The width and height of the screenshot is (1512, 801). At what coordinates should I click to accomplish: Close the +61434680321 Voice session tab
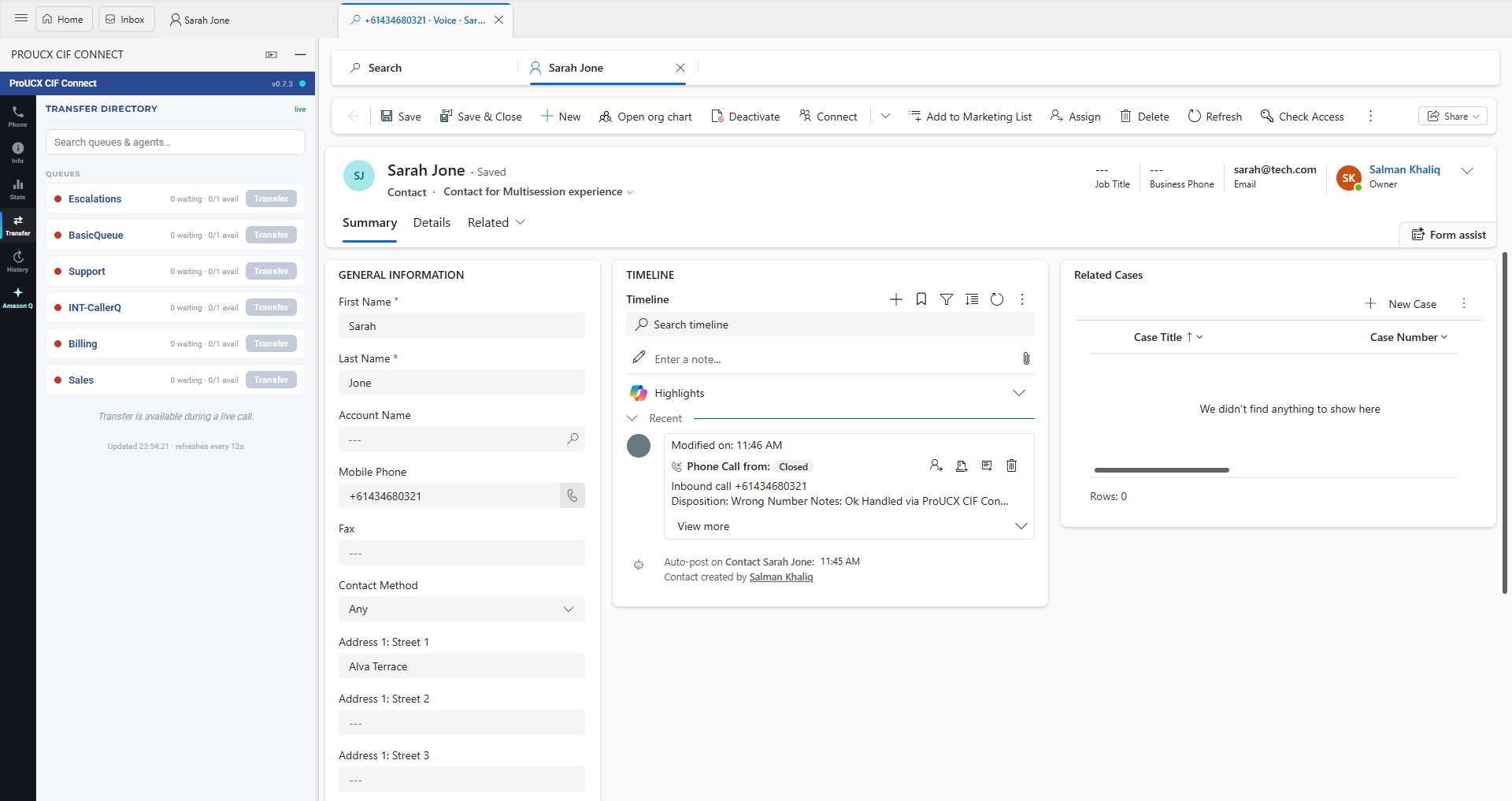click(498, 20)
